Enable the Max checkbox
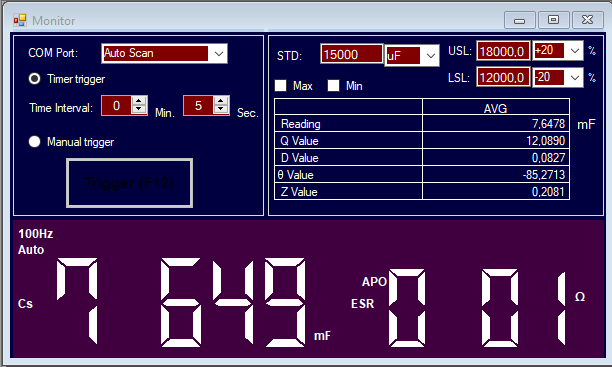The height and width of the screenshot is (367, 612). click(281, 86)
